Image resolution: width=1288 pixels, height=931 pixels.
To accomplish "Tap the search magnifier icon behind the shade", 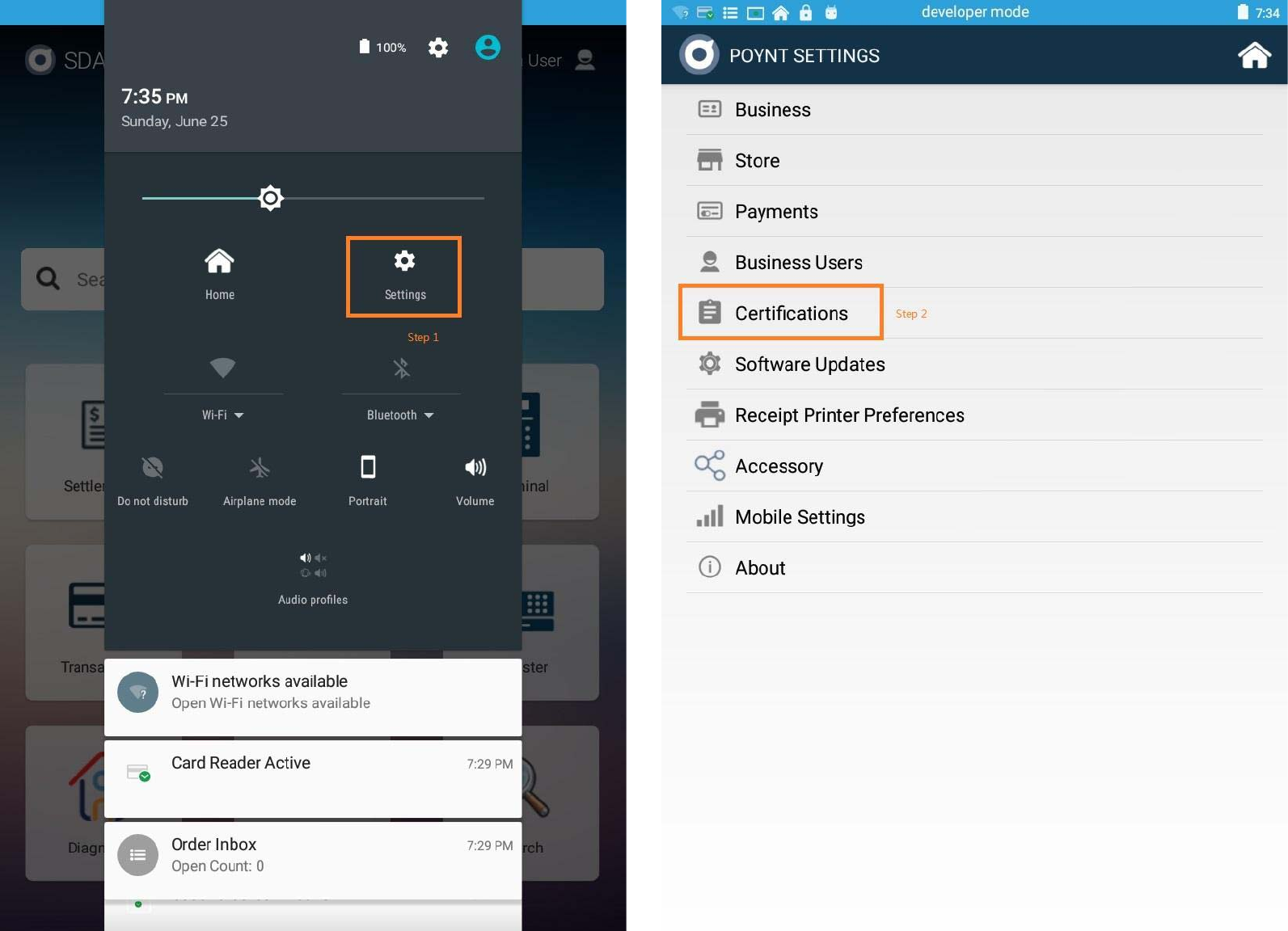I will point(49,279).
